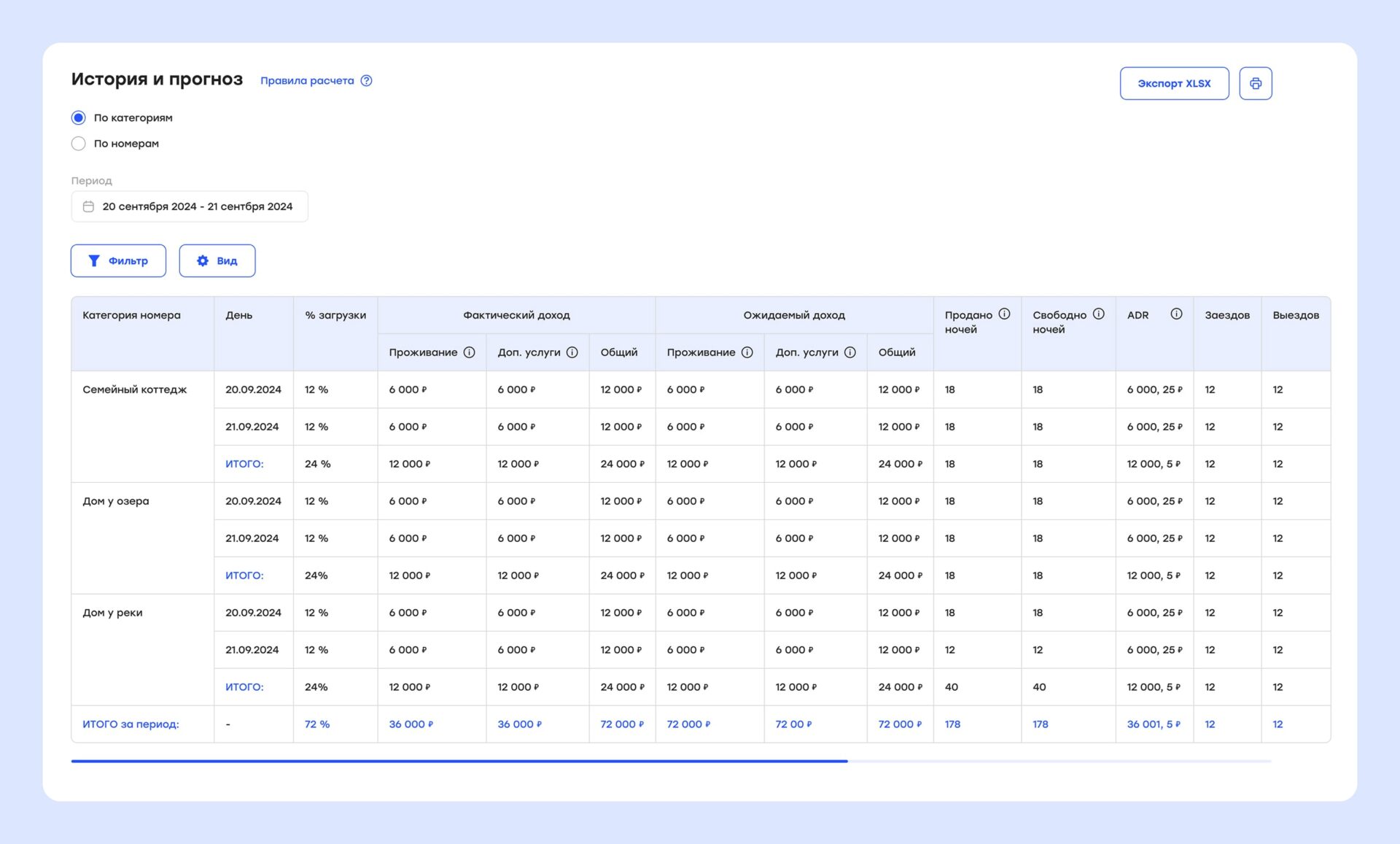Image resolution: width=1400 pixels, height=844 pixels.
Task: Click info icon beside Ожидаемый Доп. услуги
Action: point(849,352)
